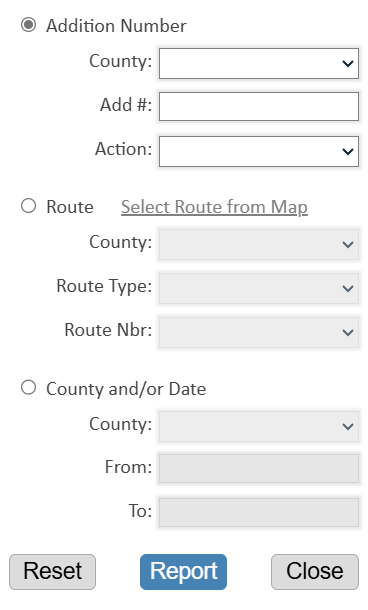Open County dropdown under County and/or Date
Screen dimensions: 368x610
259,426
